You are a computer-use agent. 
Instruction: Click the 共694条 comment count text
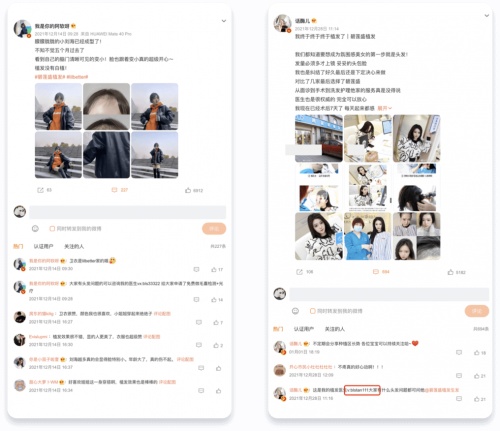pyautogui.click(x=481, y=329)
